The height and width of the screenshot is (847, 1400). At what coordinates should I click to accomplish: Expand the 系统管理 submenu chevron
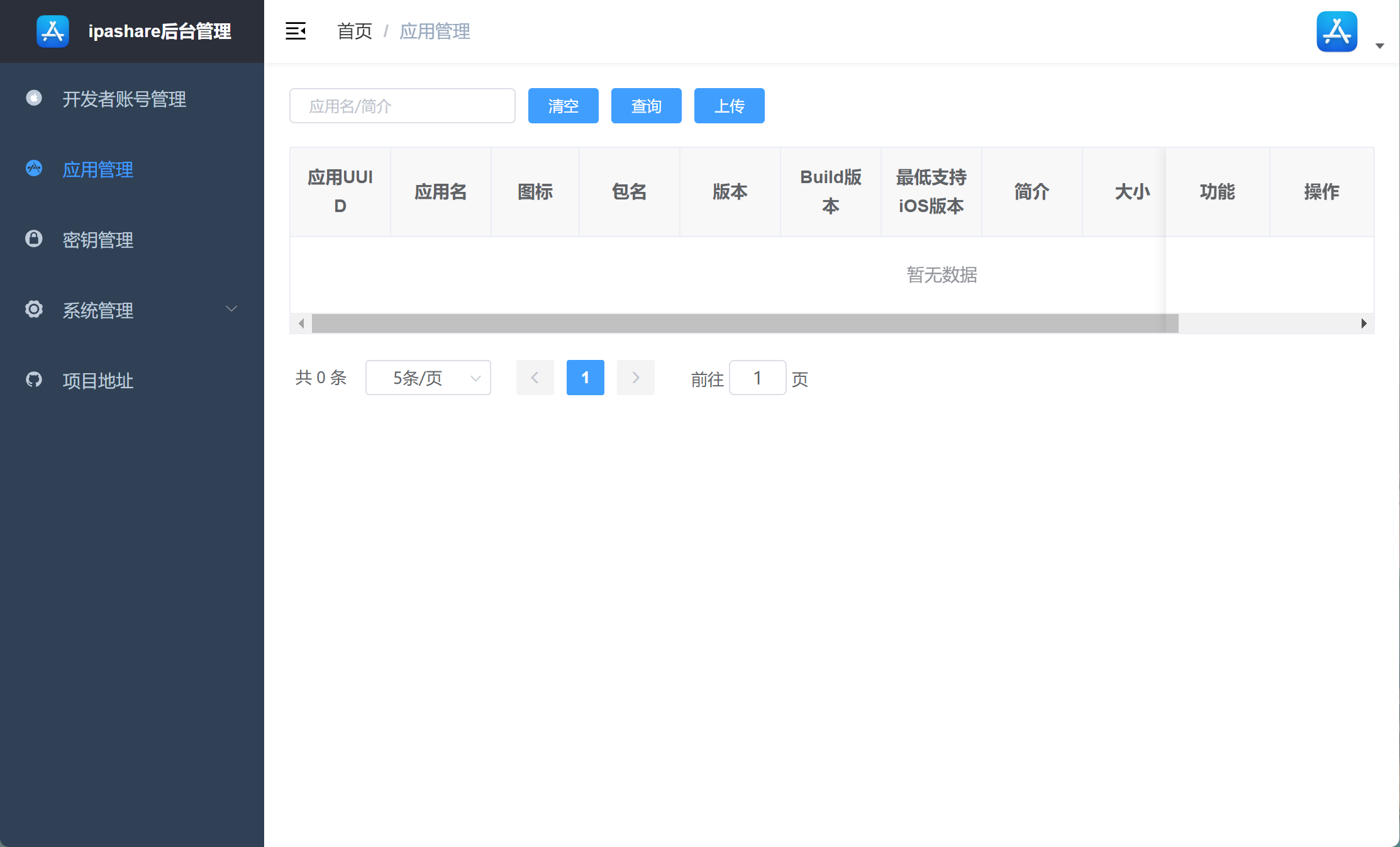(x=231, y=309)
